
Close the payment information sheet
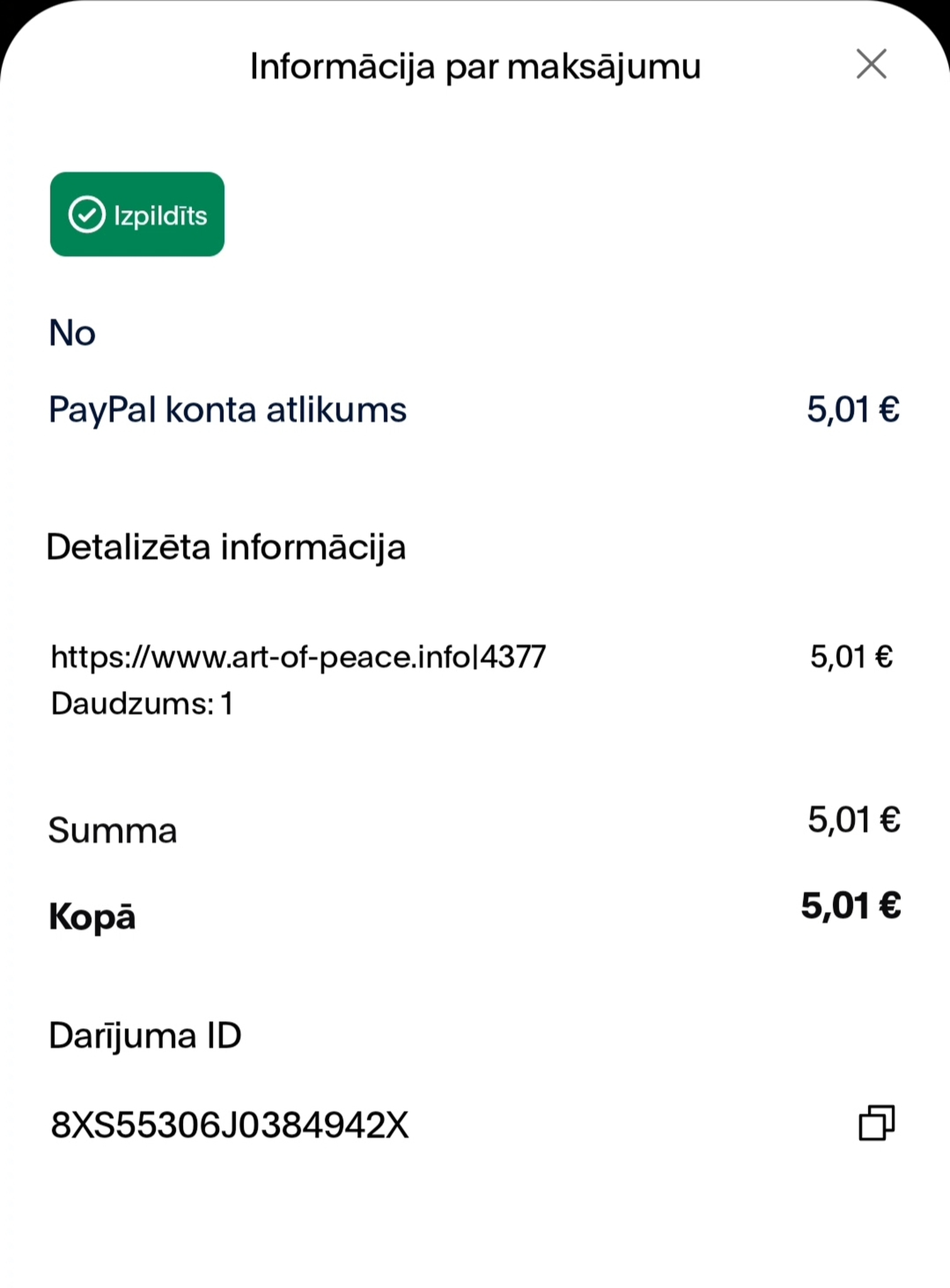871,64
